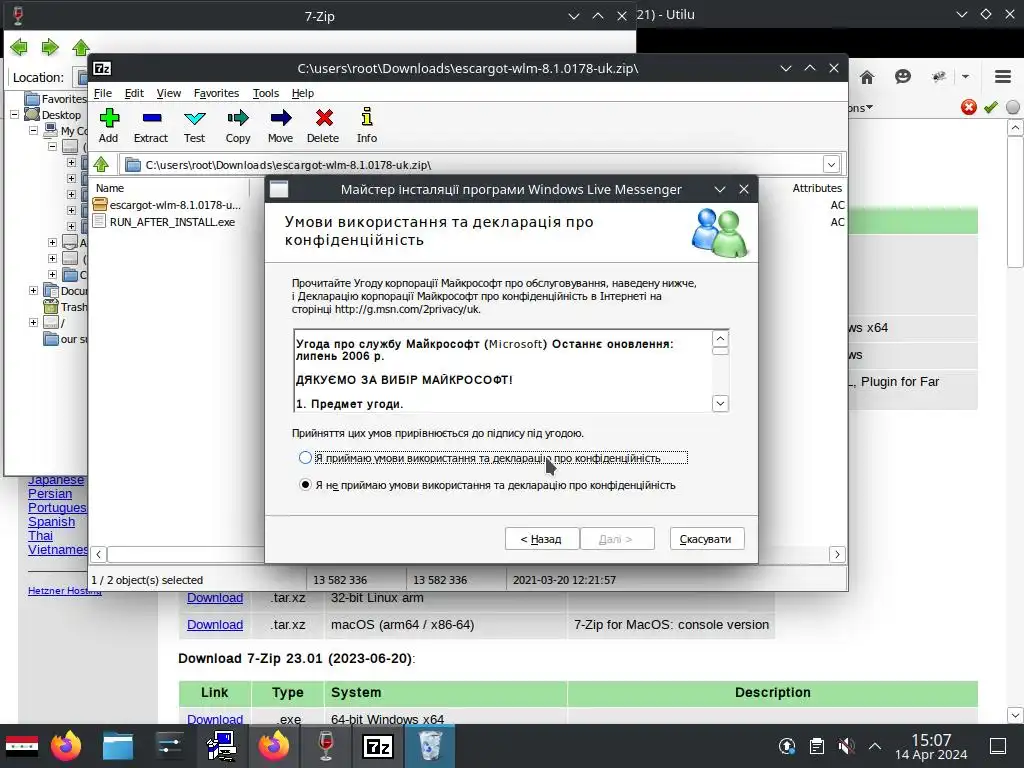This screenshot has height=768, width=1024.
Task: Click the green checkmark icon in the browser
Action: pos(991,107)
